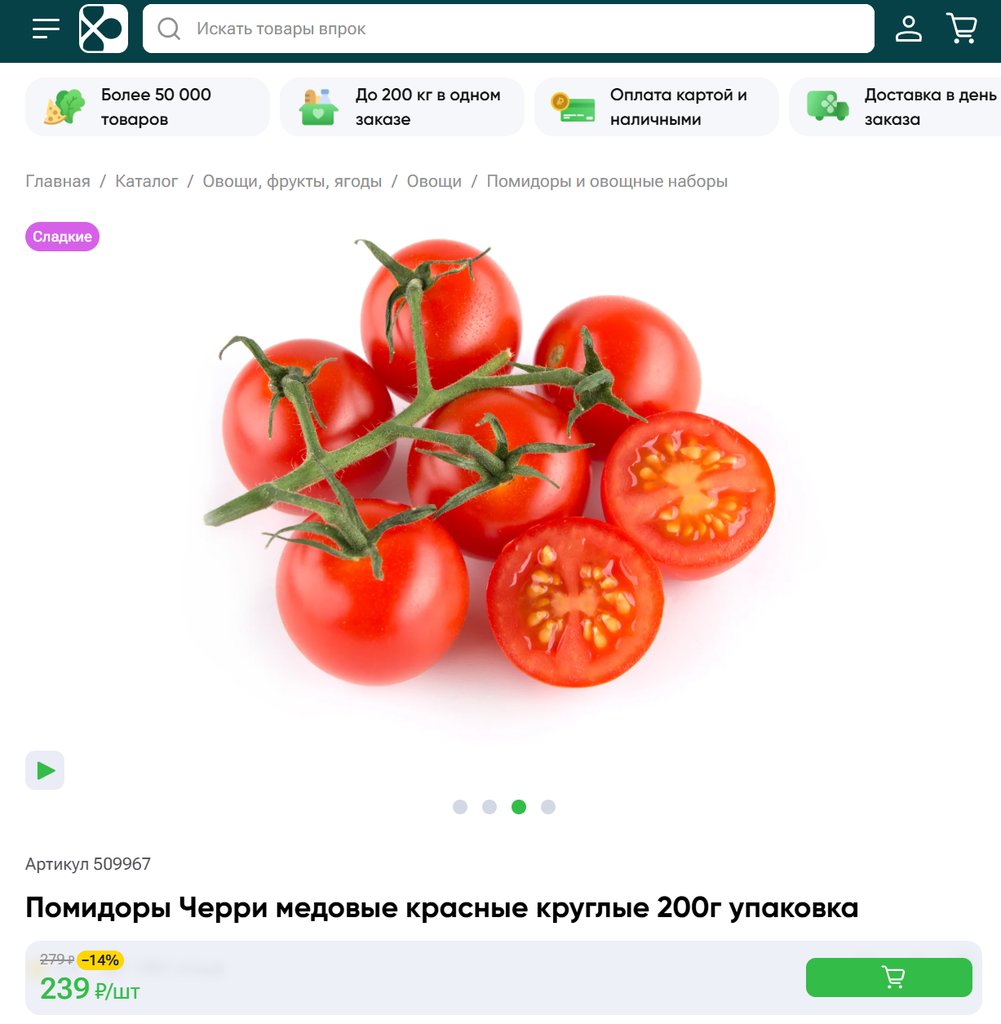Open 'Овощи' breadcrumb link
Viewport: 1001px width, 1024px height.
[x=434, y=181]
